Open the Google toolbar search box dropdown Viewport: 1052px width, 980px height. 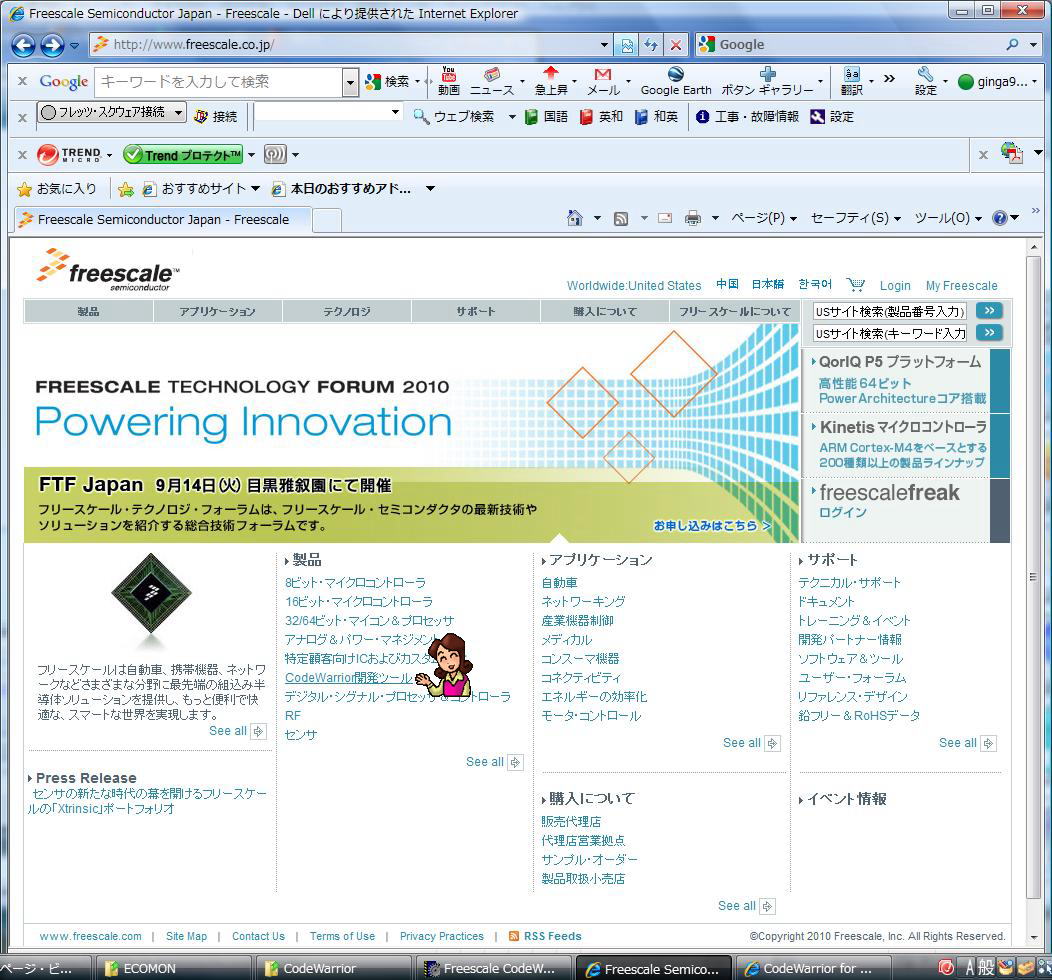click(x=350, y=83)
